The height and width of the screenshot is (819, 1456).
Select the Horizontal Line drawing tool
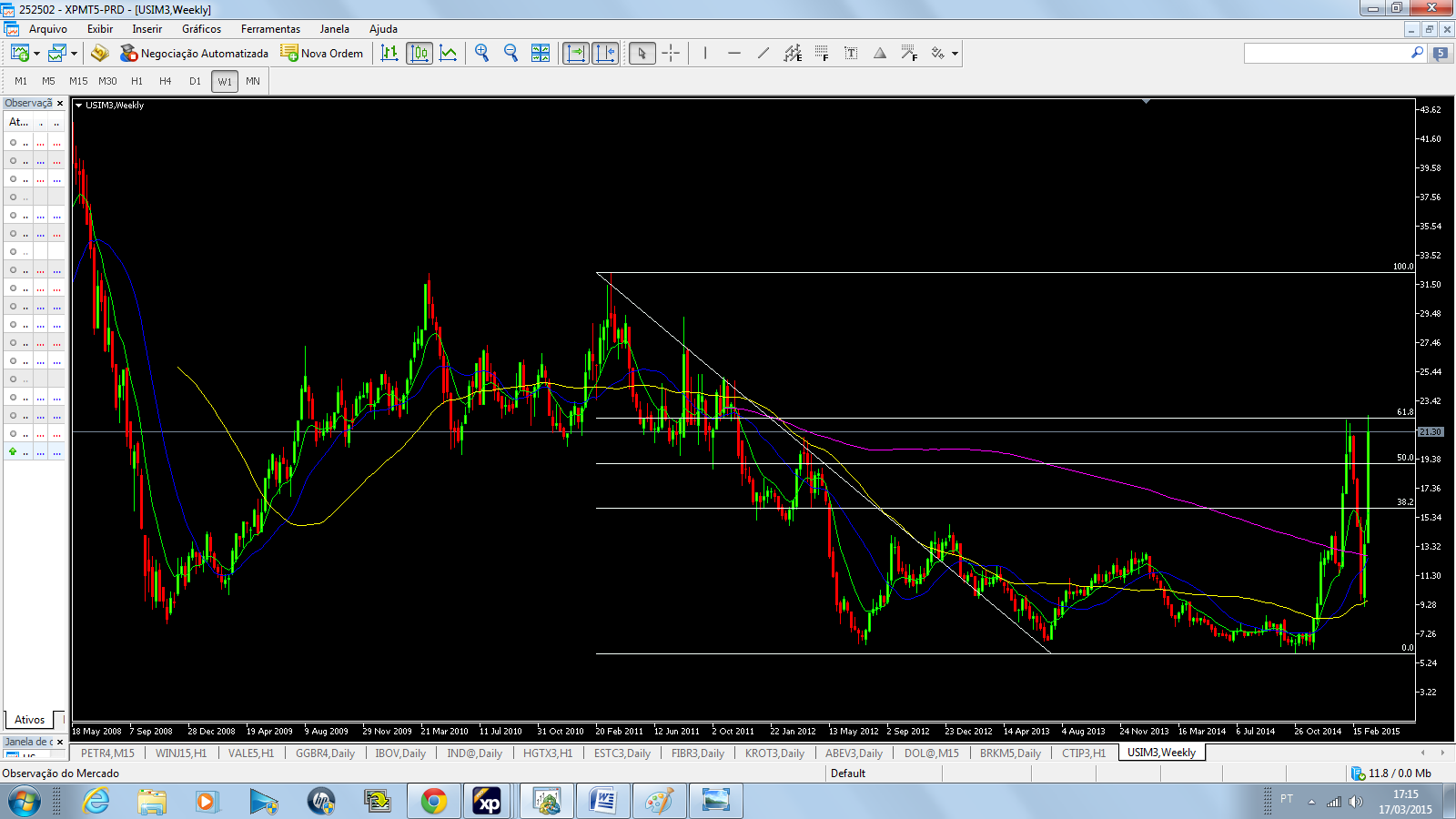point(734,53)
